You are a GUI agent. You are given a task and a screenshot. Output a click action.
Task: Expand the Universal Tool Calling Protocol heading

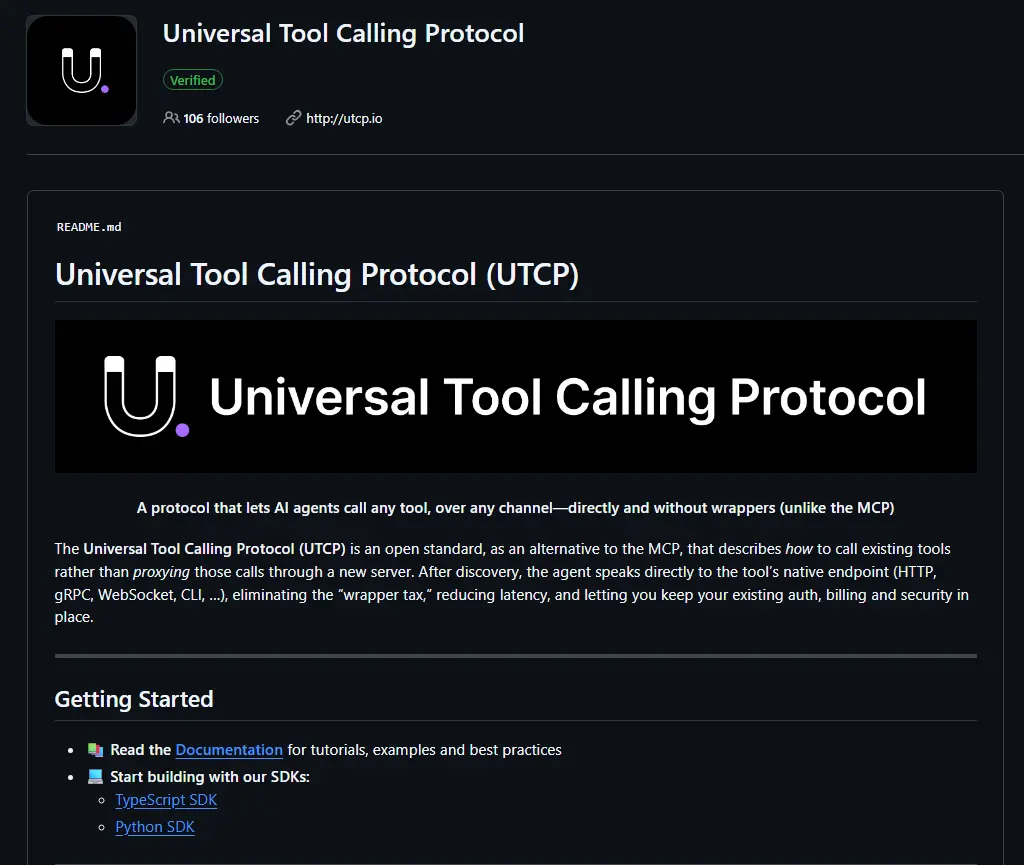click(317, 274)
